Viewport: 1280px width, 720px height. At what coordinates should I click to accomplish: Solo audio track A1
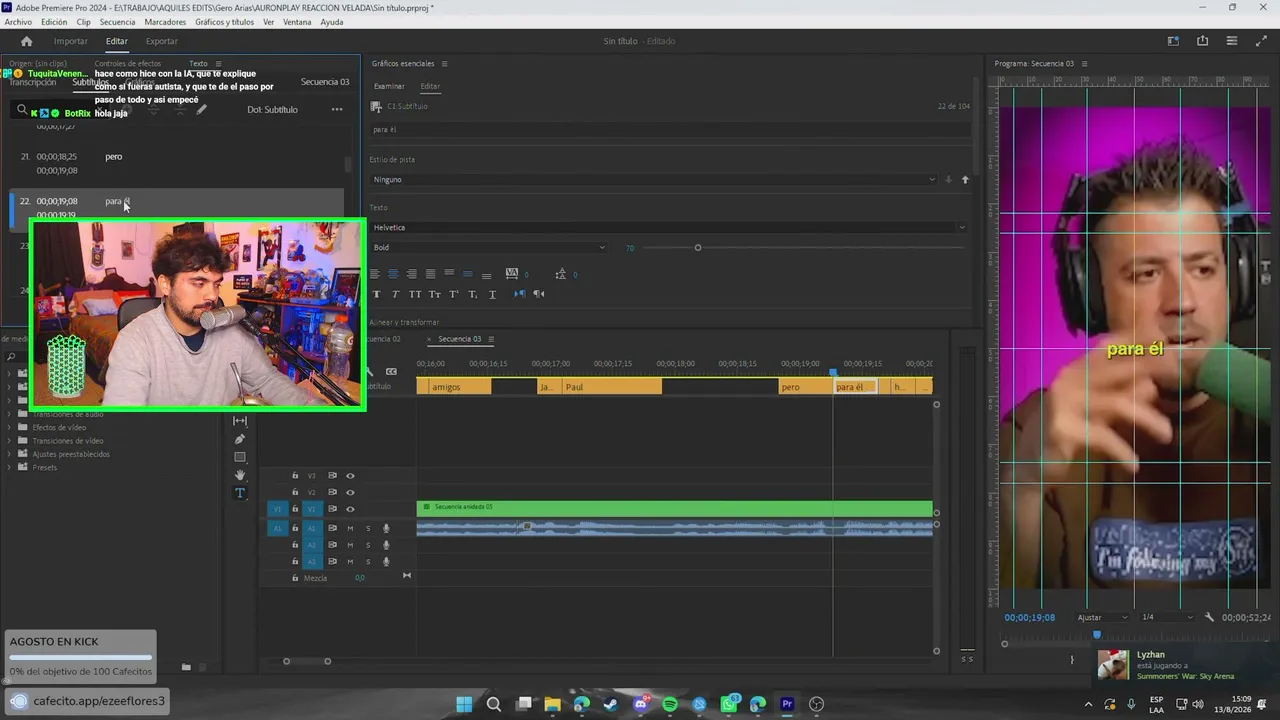click(x=368, y=528)
